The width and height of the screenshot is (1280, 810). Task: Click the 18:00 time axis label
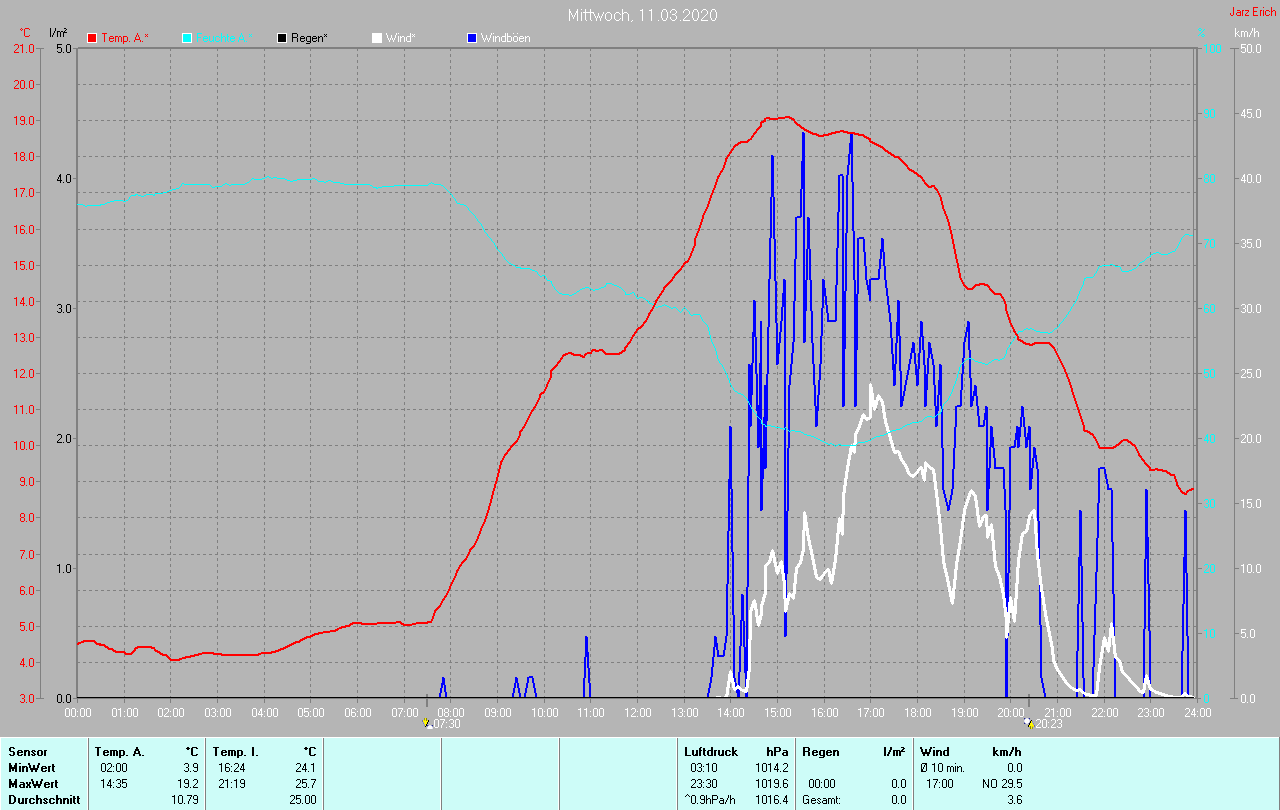(917, 713)
